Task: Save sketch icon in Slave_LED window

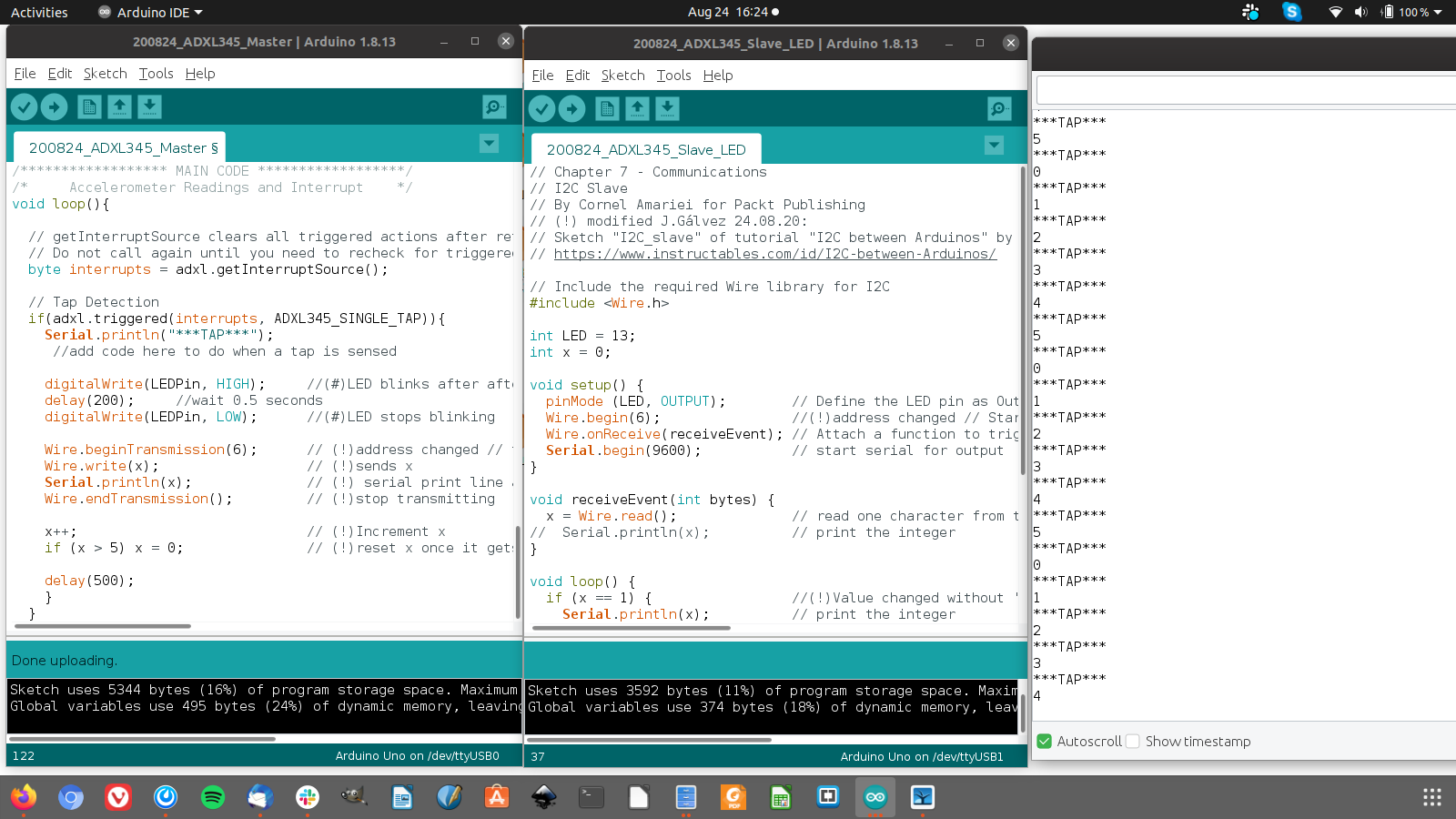Action: pos(667,109)
